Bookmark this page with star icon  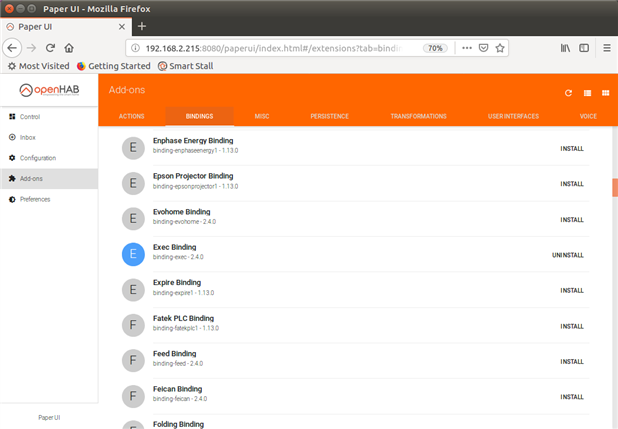point(500,47)
